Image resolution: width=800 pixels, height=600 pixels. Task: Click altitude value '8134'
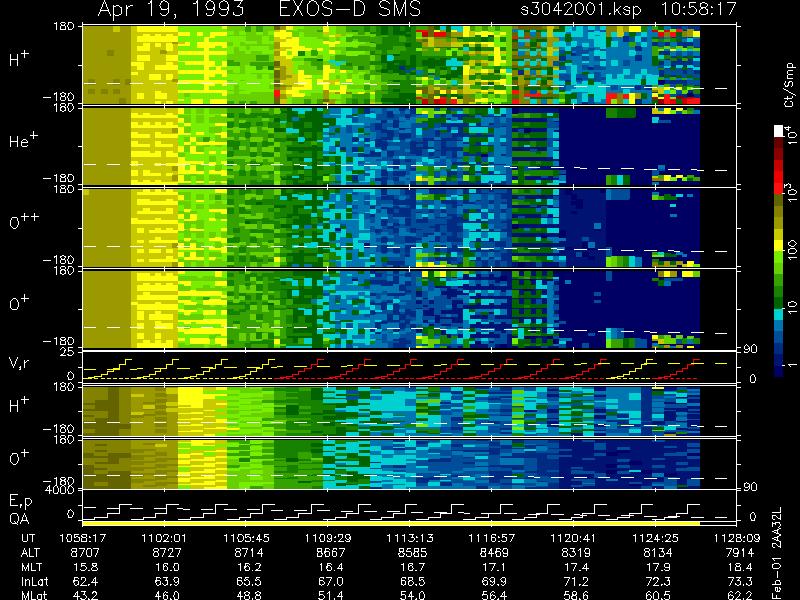click(x=658, y=553)
